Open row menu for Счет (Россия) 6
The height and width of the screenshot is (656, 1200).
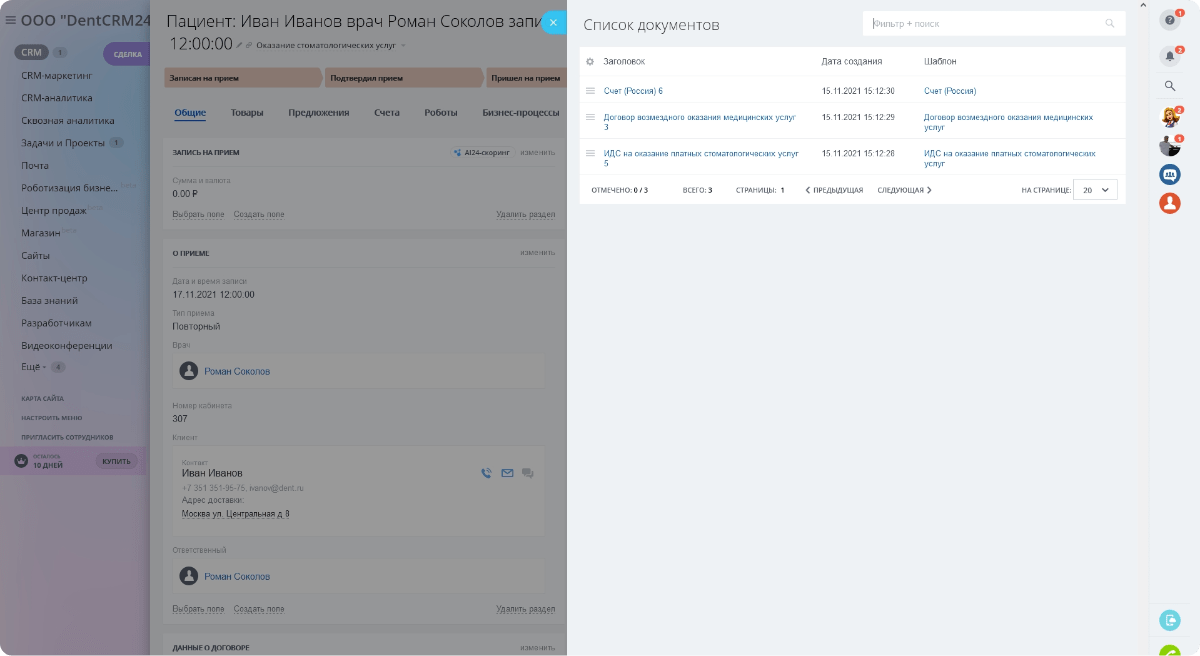pos(590,91)
